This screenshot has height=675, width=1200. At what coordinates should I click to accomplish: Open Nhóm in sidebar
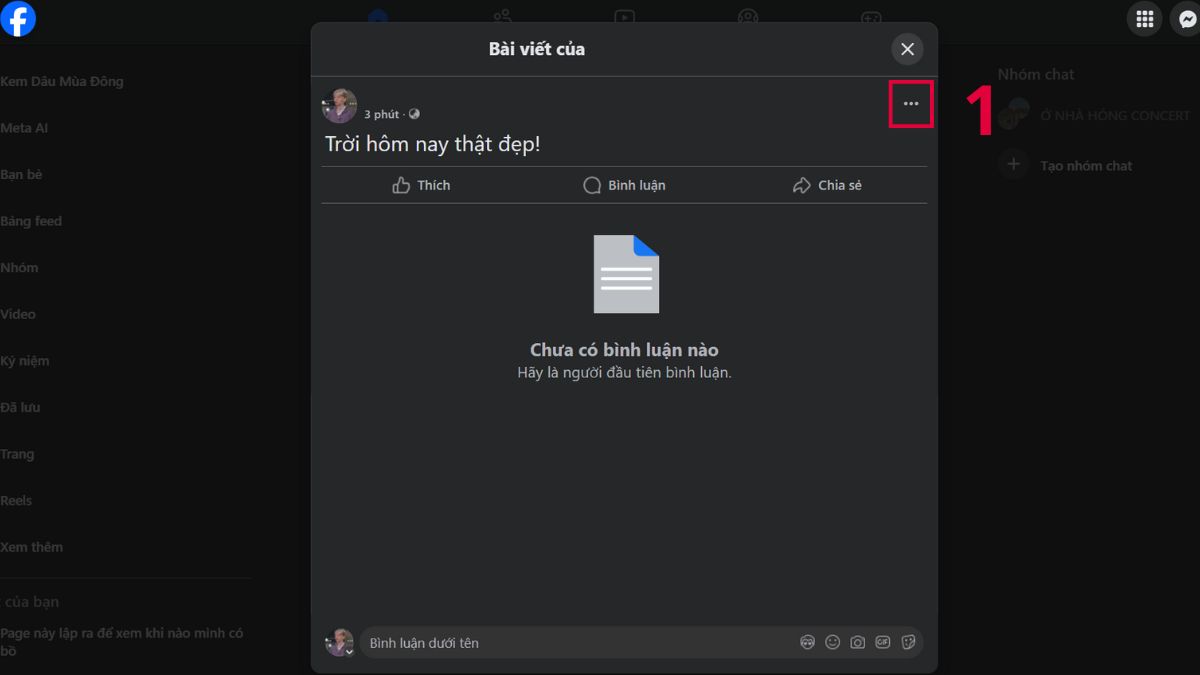(19, 267)
